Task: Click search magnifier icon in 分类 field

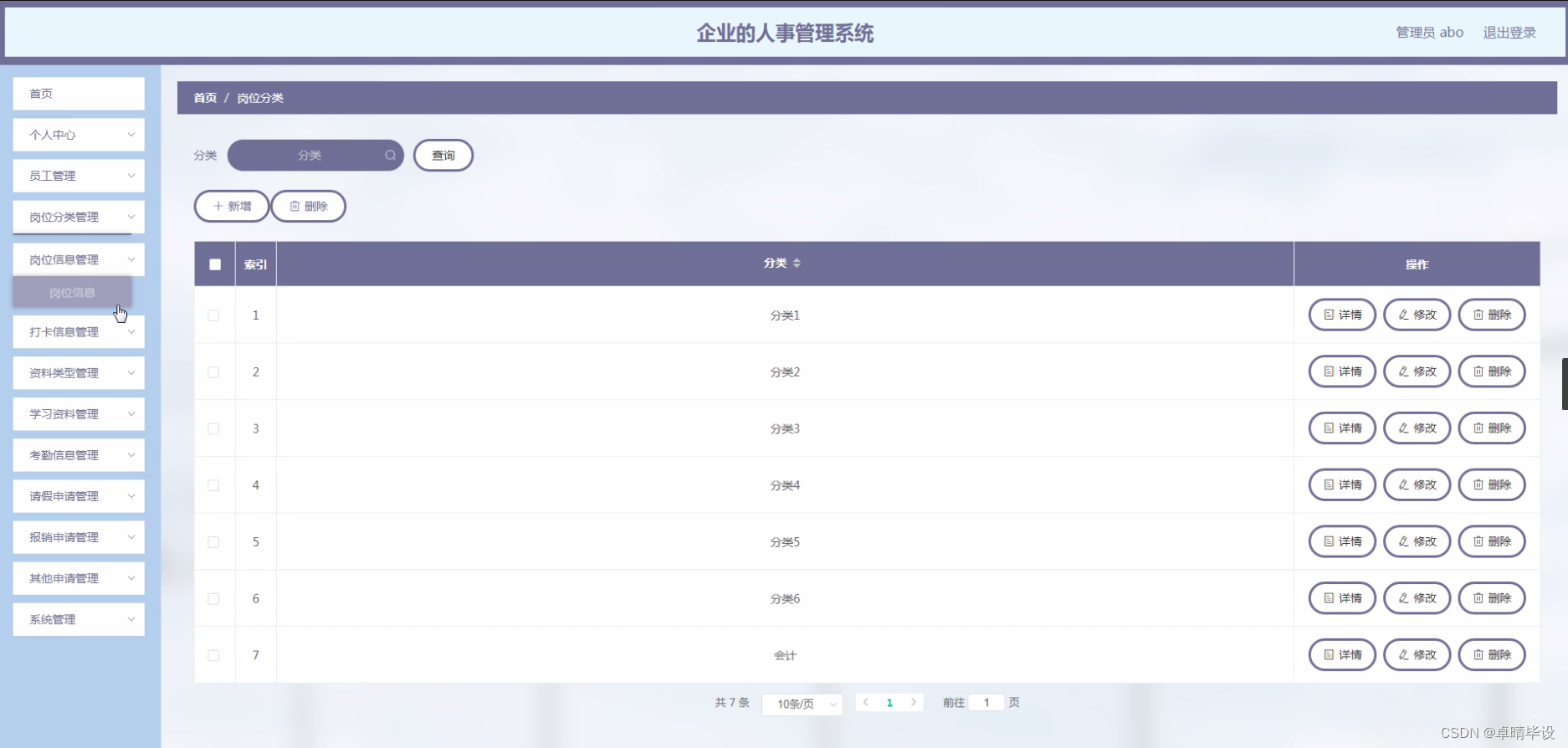Action: tap(390, 156)
